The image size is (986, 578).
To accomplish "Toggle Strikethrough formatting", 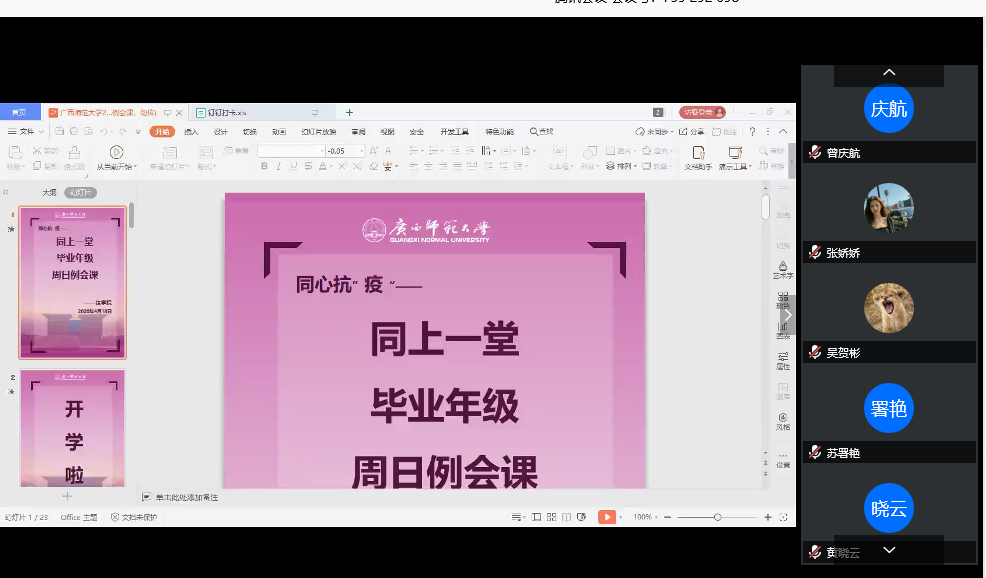I will [308, 166].
